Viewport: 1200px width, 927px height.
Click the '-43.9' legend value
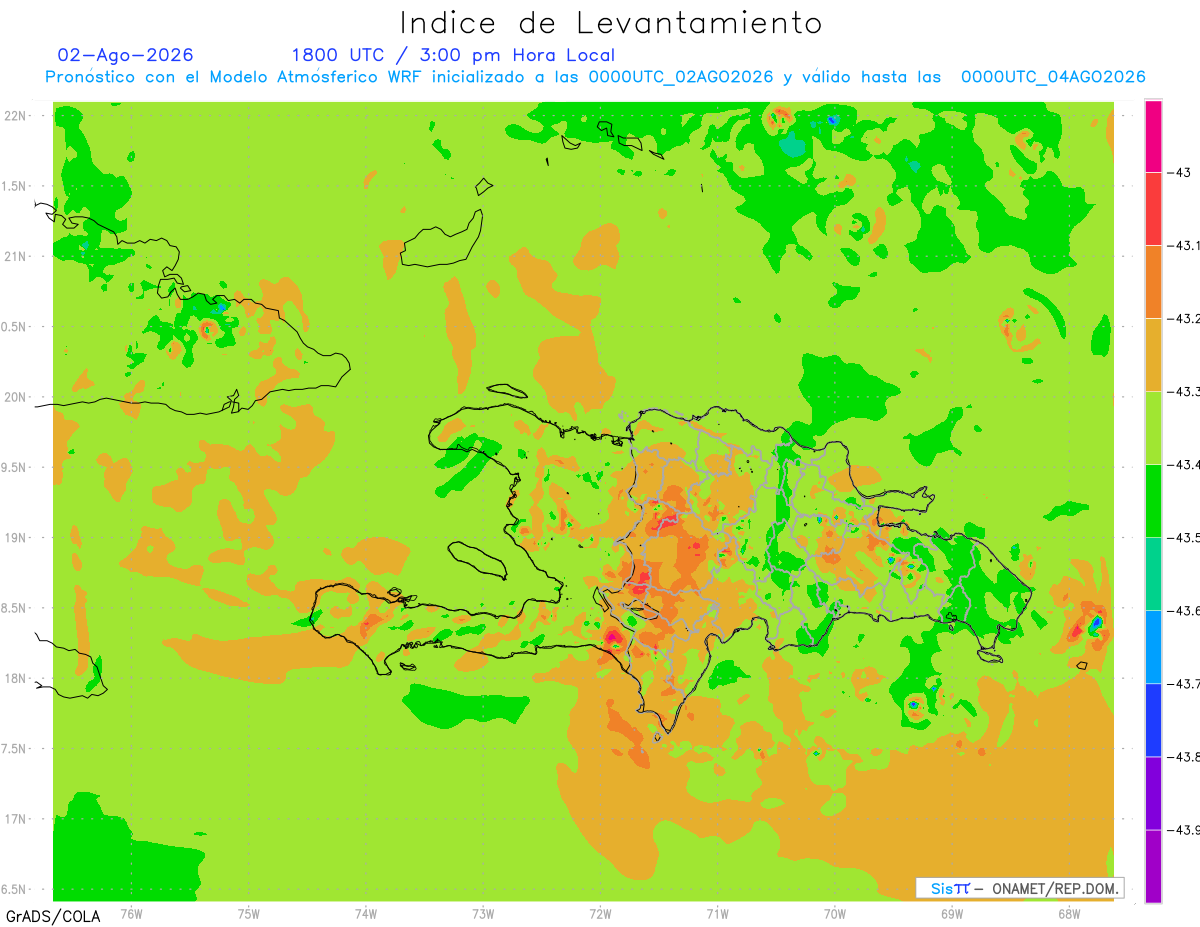click(x=1182, y=830)
